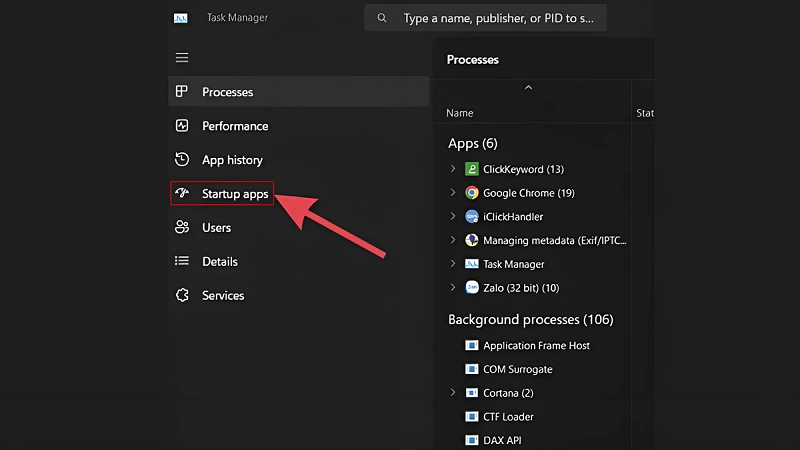Click the Name column header

[x=460, y=113]
